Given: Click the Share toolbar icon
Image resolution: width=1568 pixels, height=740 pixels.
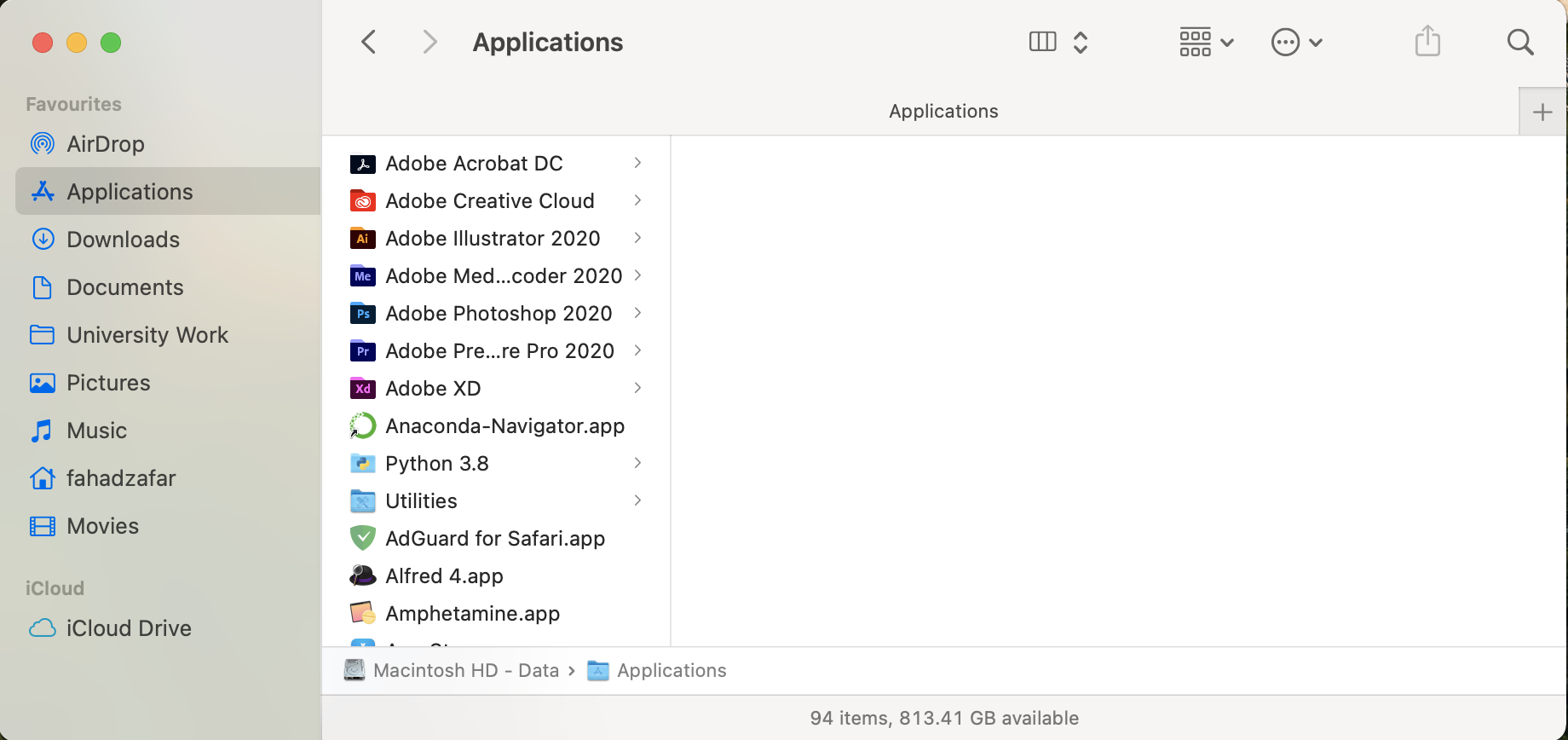Looking at the screenshot, I should tap(1427, 41).
